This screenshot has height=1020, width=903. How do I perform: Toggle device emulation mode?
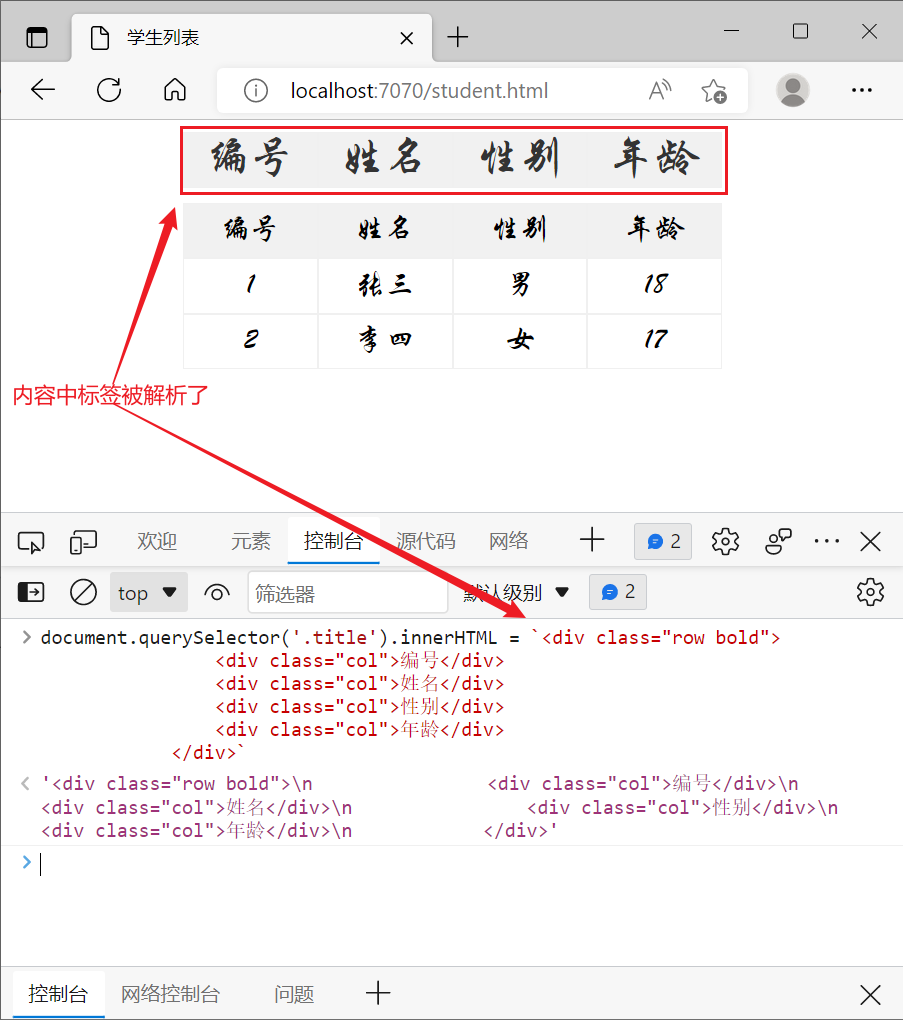(x=83, y=541)
